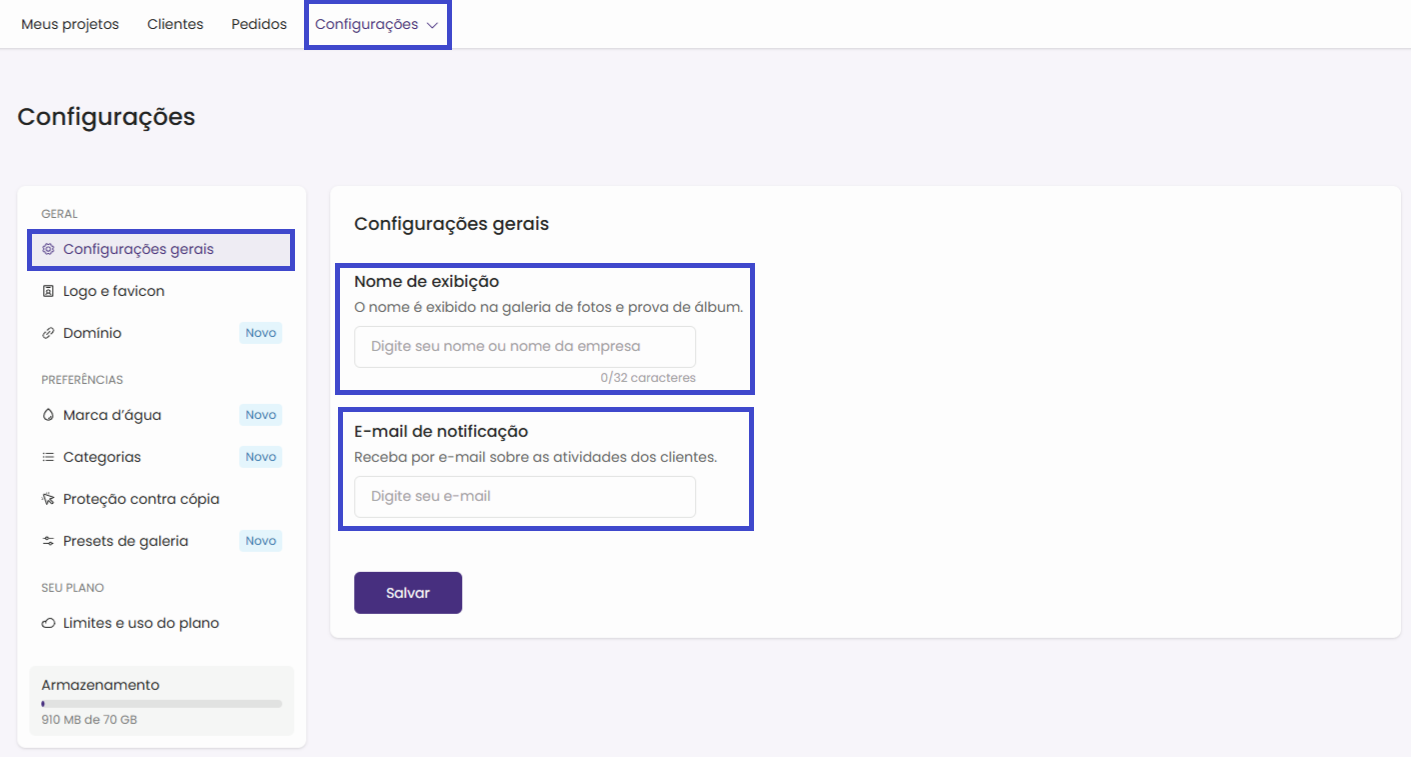The image size is (1411, 757).
Task: Click the list icon beside Categorias
Action: 48,457
